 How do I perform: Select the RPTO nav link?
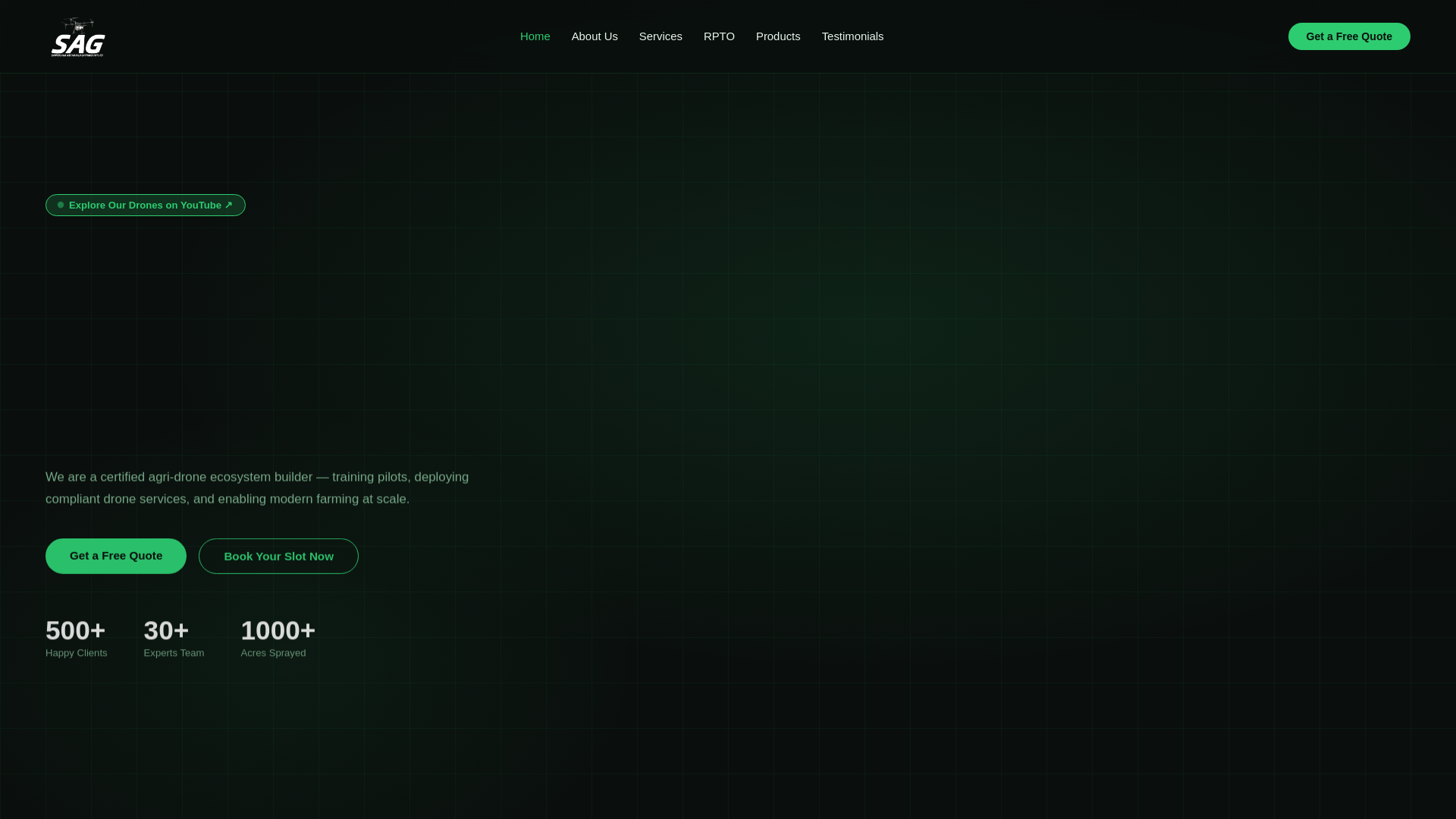click(x=719, y=36)
